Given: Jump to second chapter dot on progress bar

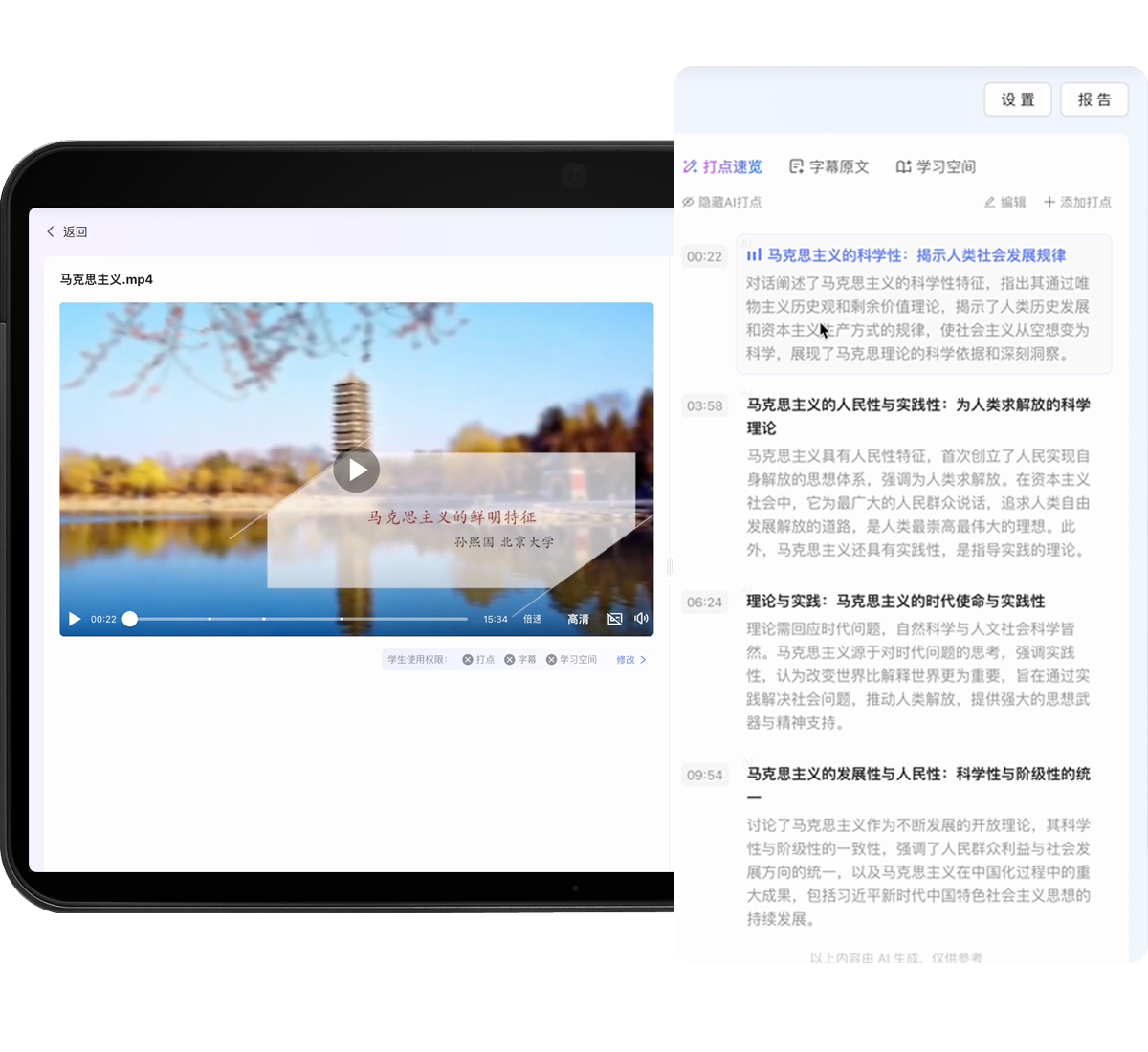Looking at the screenshot, I should 264,619.
